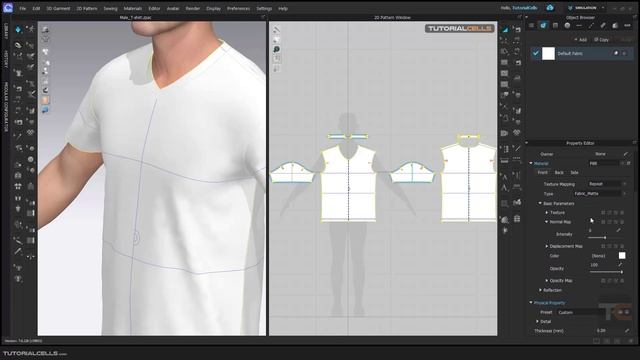
Task: Select the Buttonhole dash icon in Object Browser
Action: [x=579, y=25]
